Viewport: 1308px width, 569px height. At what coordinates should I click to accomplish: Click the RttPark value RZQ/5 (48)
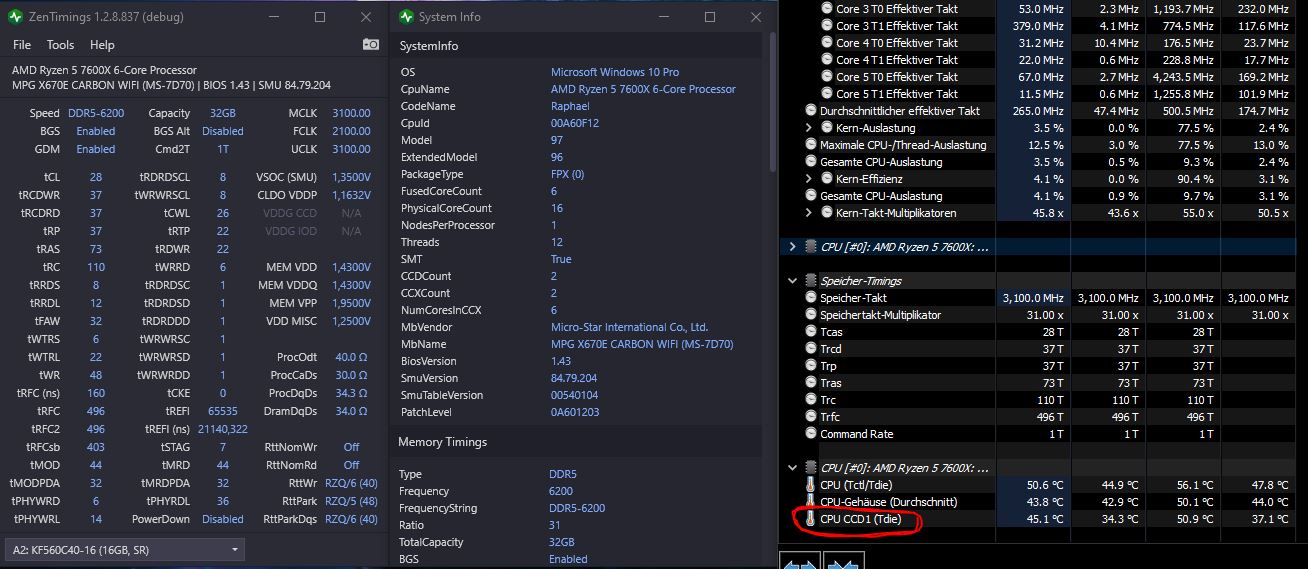[350, 501]
